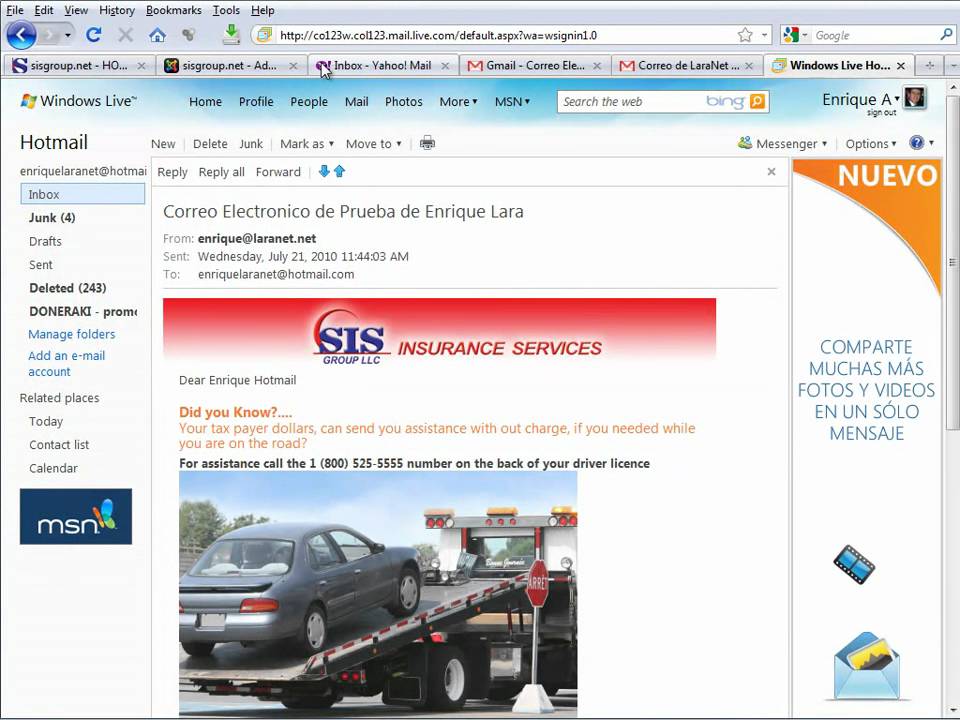Open the Mark as dropdown
The image size is (960, 720).
pyautogui.click(x=307, y=144)
